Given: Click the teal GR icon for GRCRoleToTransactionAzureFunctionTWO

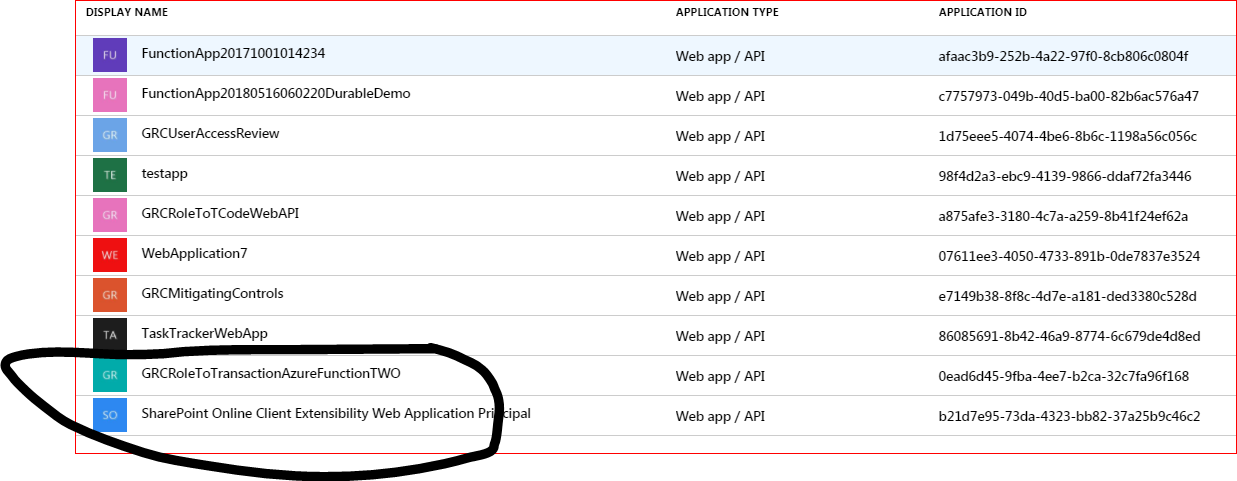Looking at the screenshot, I should 110,375.
